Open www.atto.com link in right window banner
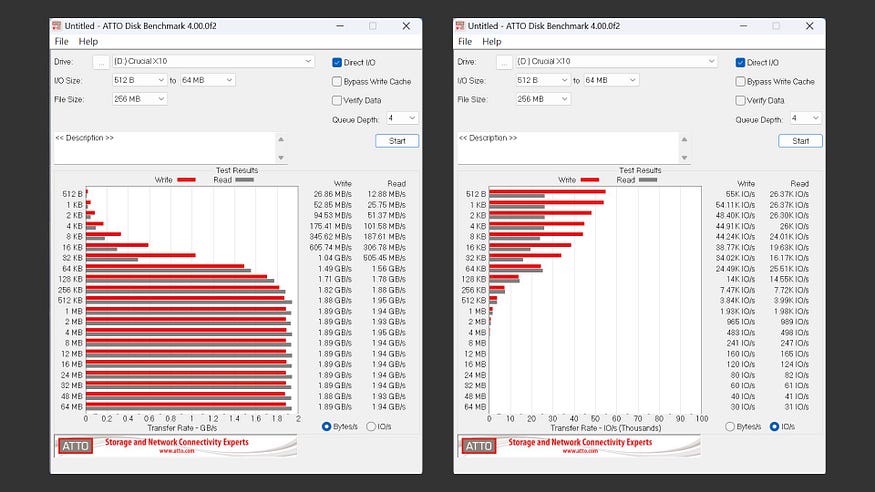This screenshot has width=875, height=492. tap(580, 451)
